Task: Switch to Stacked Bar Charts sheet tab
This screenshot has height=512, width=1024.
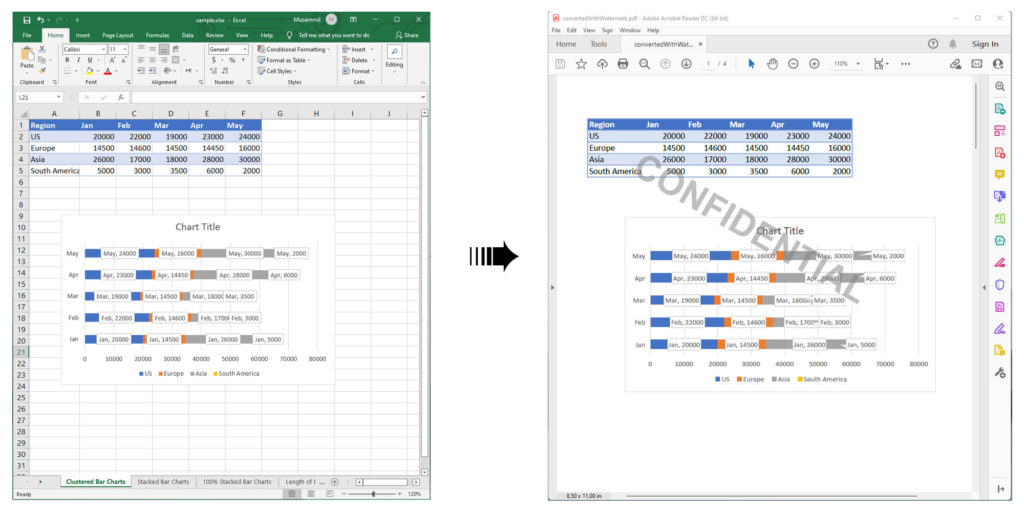Action: point(163,482)
